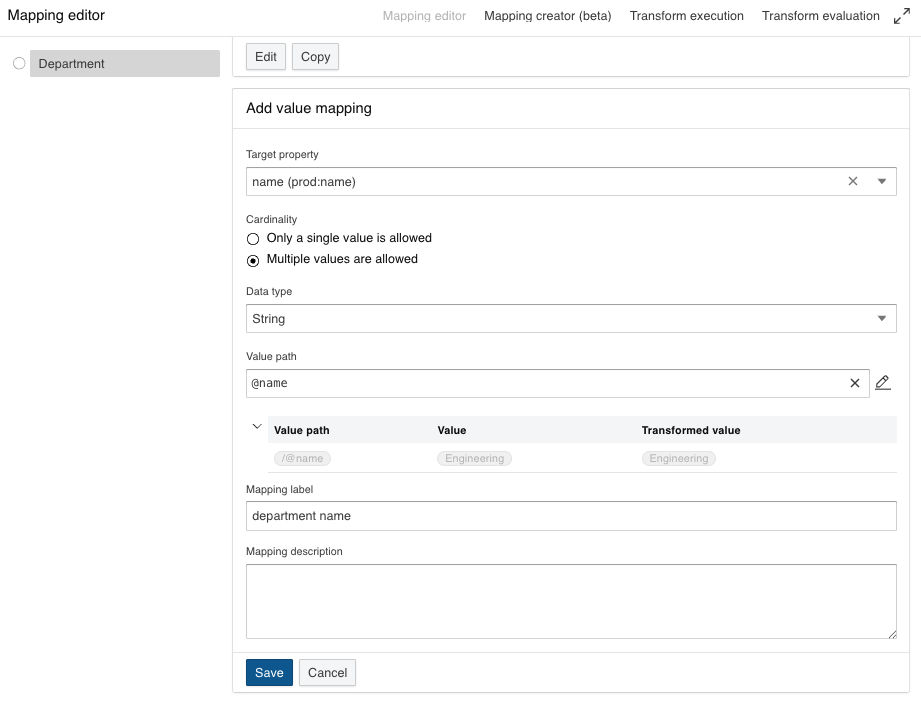Click the Mapping description resize handle

coord(892,634)
